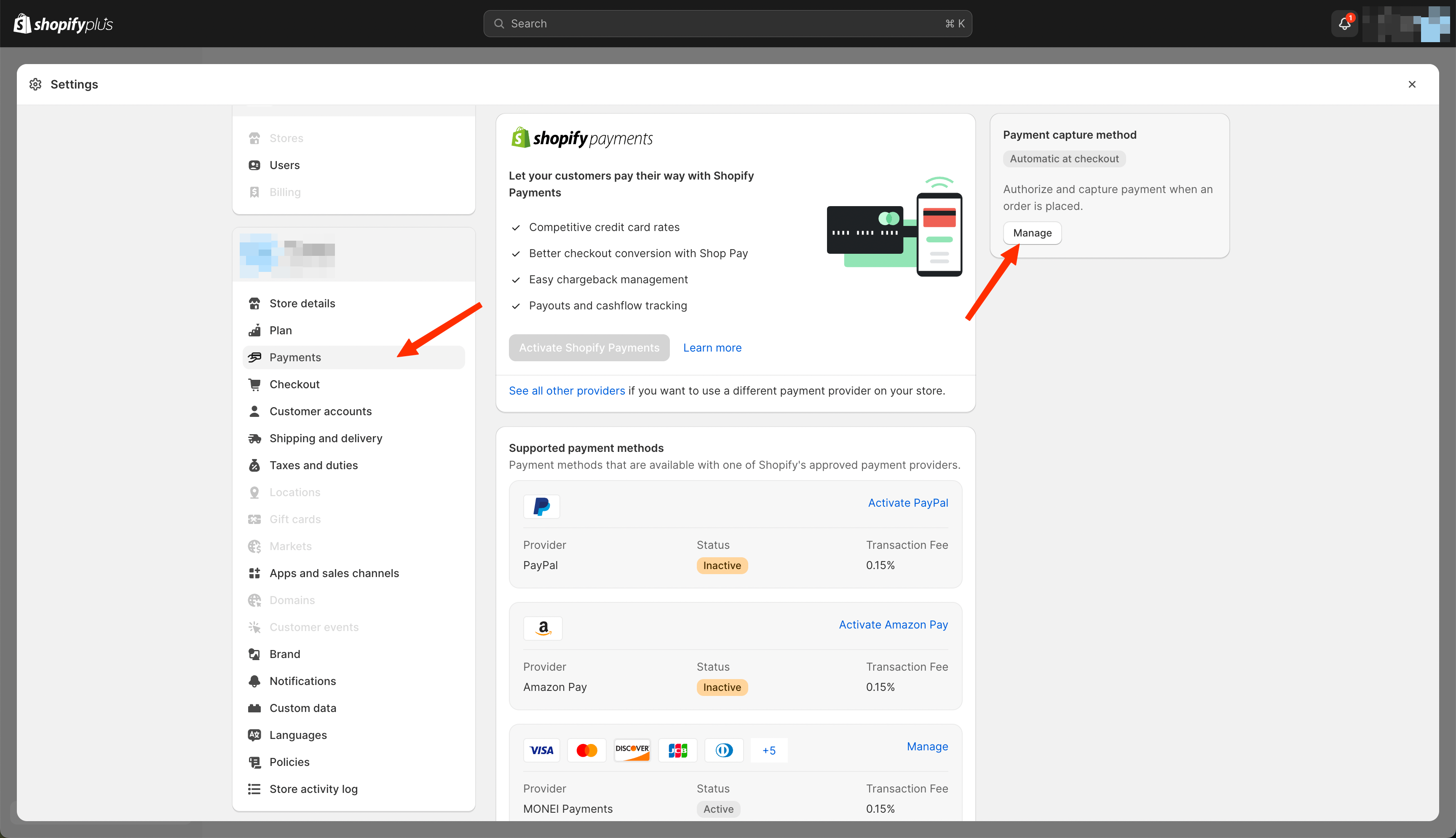1456x838 pixels.
Task: Select Payments in the sidebar
Action: [x=353, y=357]
